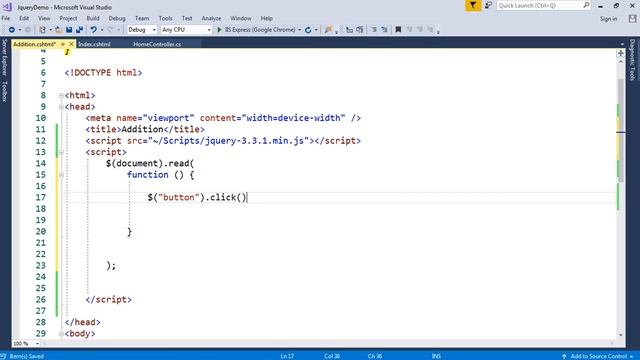Screen dimensions: 640x360
Task: Open the Diagnostic Tools side panel
Action: (x=632, y=60)
